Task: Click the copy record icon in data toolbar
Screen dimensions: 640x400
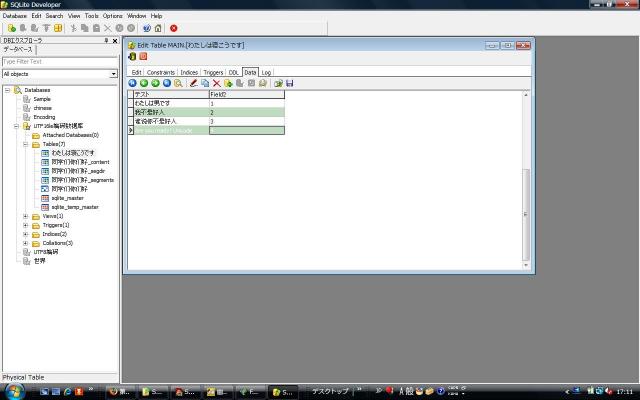Action: pyautogui.click(x=205, y=83)
